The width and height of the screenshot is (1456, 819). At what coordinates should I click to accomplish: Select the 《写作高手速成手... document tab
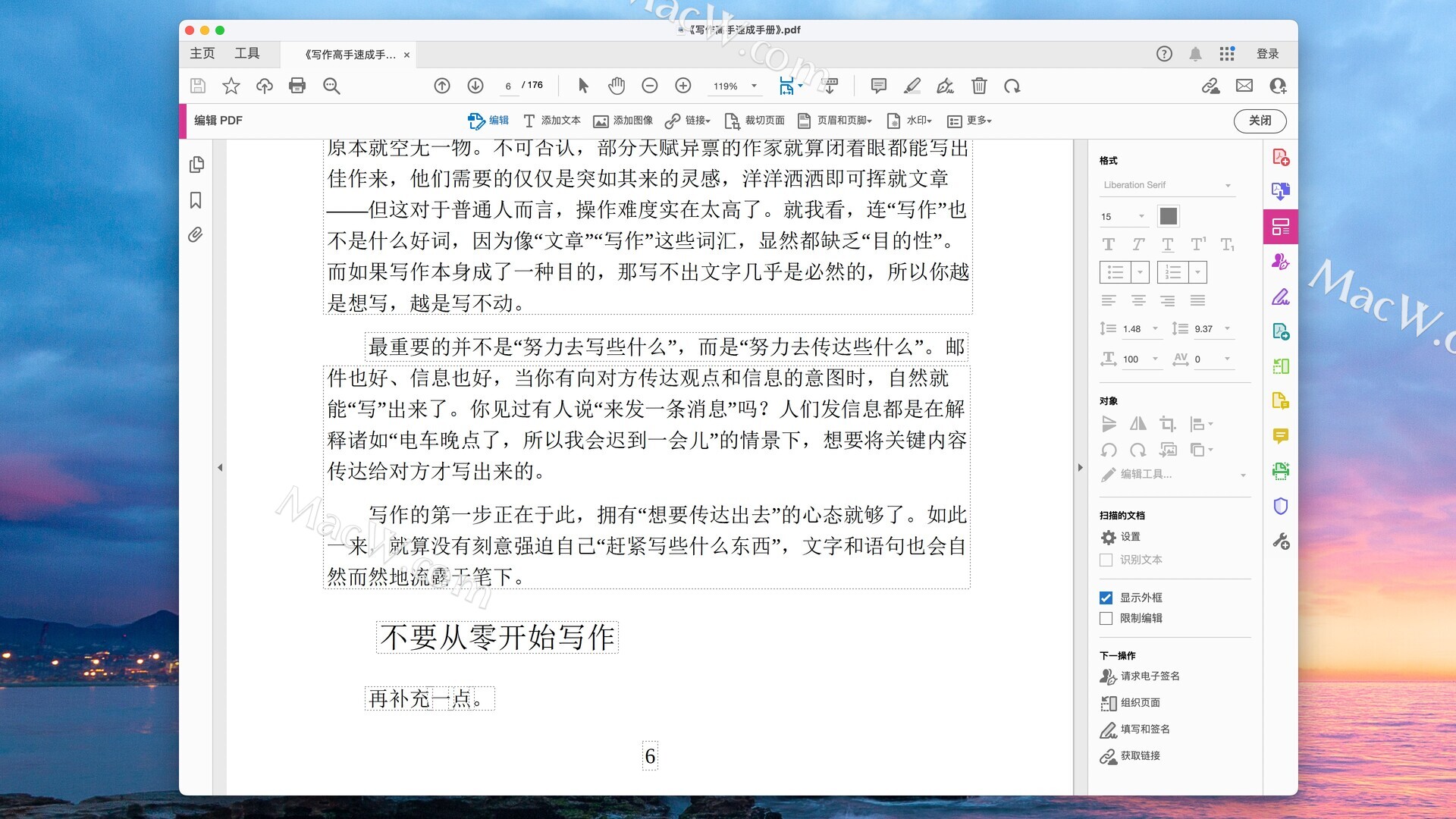350,55
